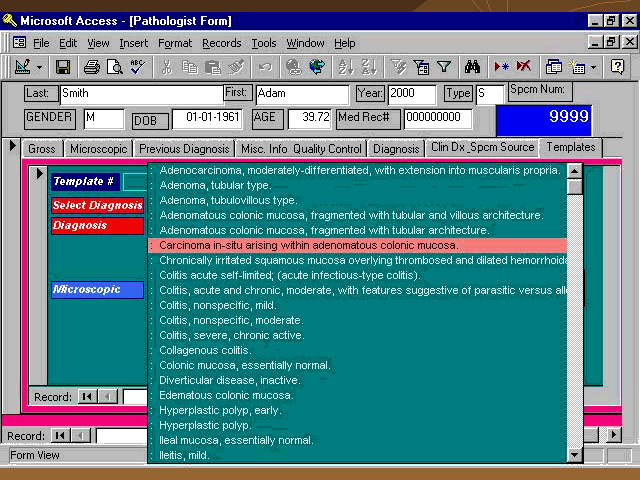Image resolution: width=640 pixels, height=480 pixels.
Task: Expand the View button dropdown arrow
Action: click(x=40, y=67)
